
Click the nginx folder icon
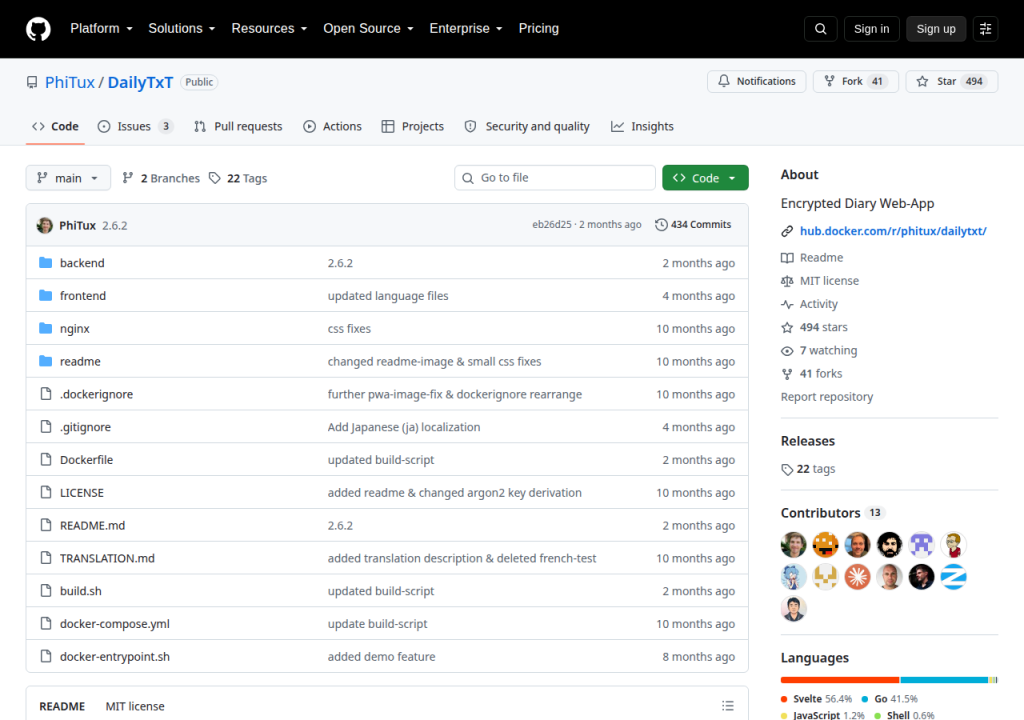[46, 328]
